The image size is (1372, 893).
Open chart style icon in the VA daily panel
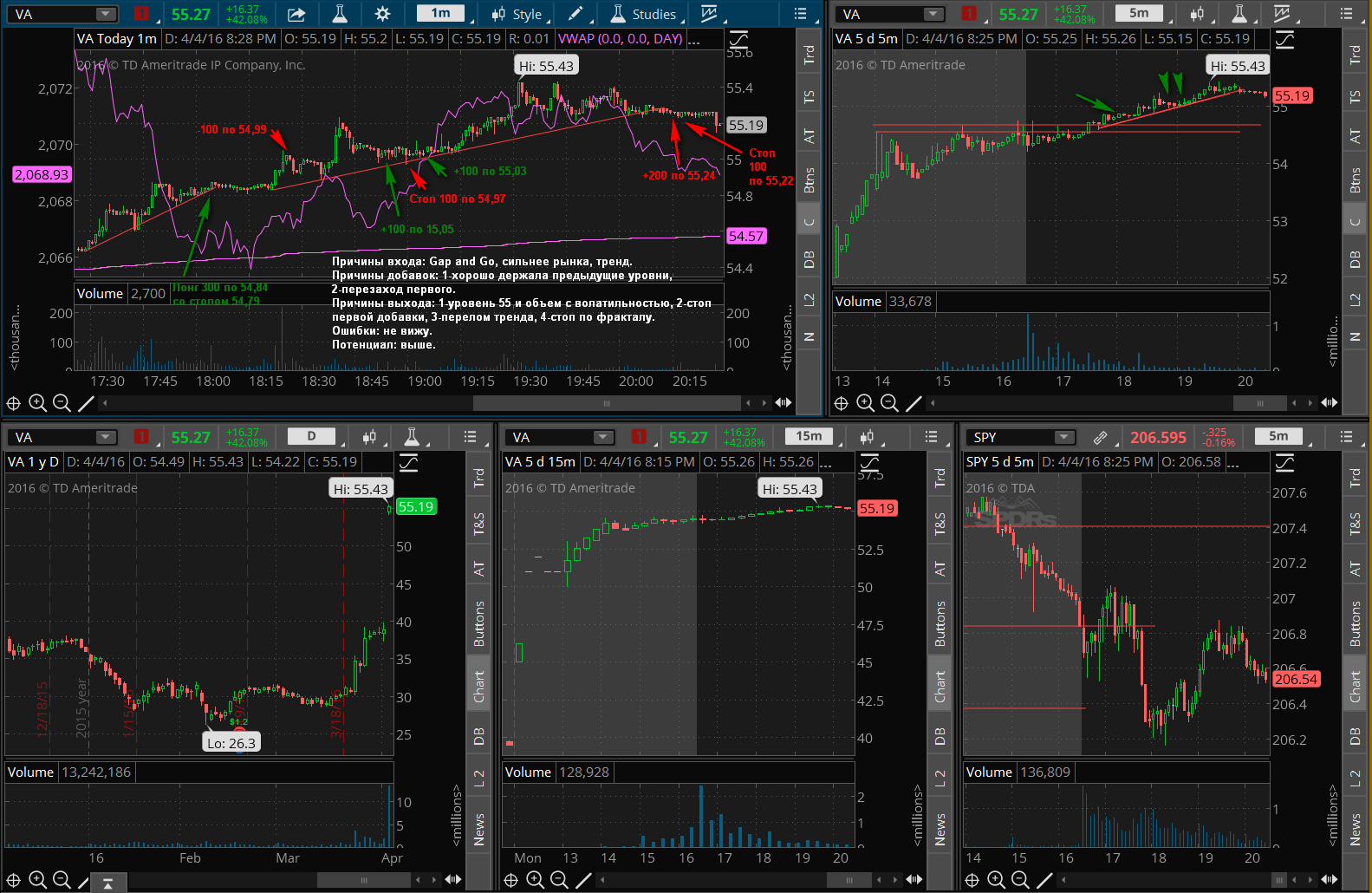point(370,437)
